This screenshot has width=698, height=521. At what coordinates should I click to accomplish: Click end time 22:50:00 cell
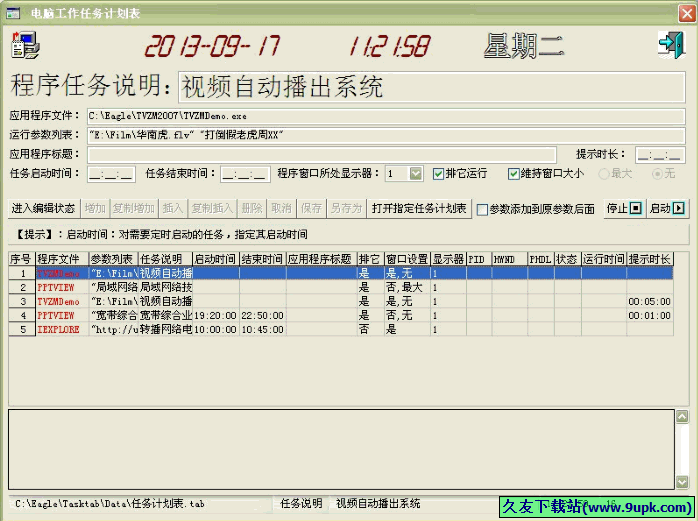pyautogui.click(x=263, y=316)
